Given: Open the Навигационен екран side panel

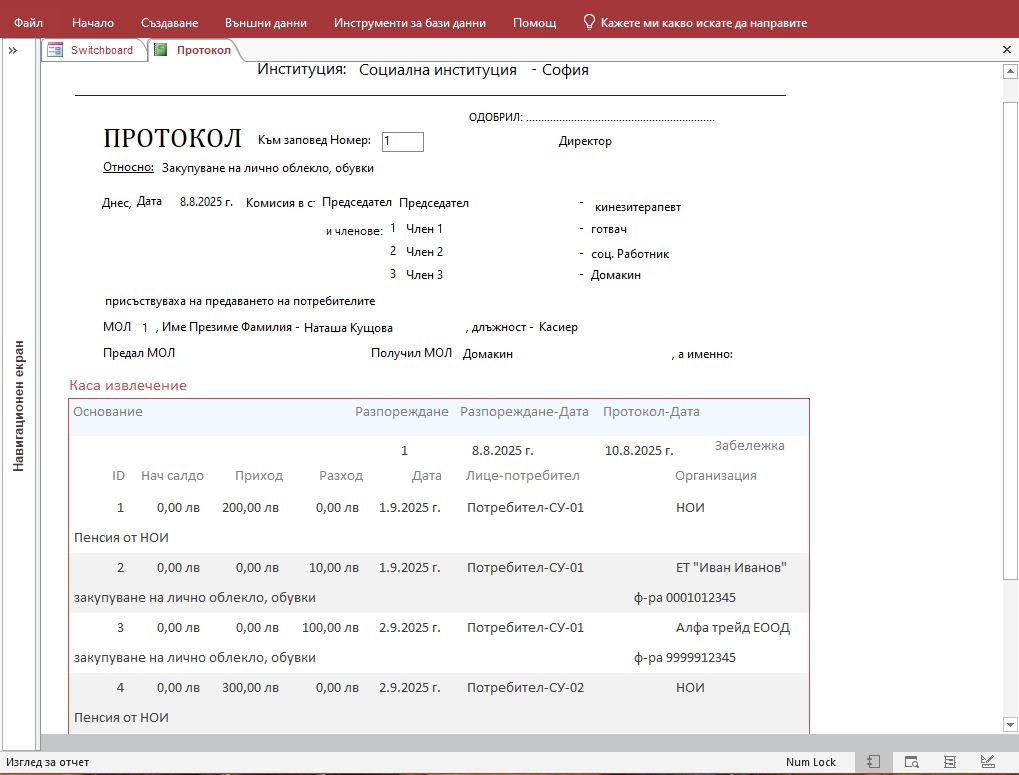Looking at the screenshot, I should [x=18, y=405].
